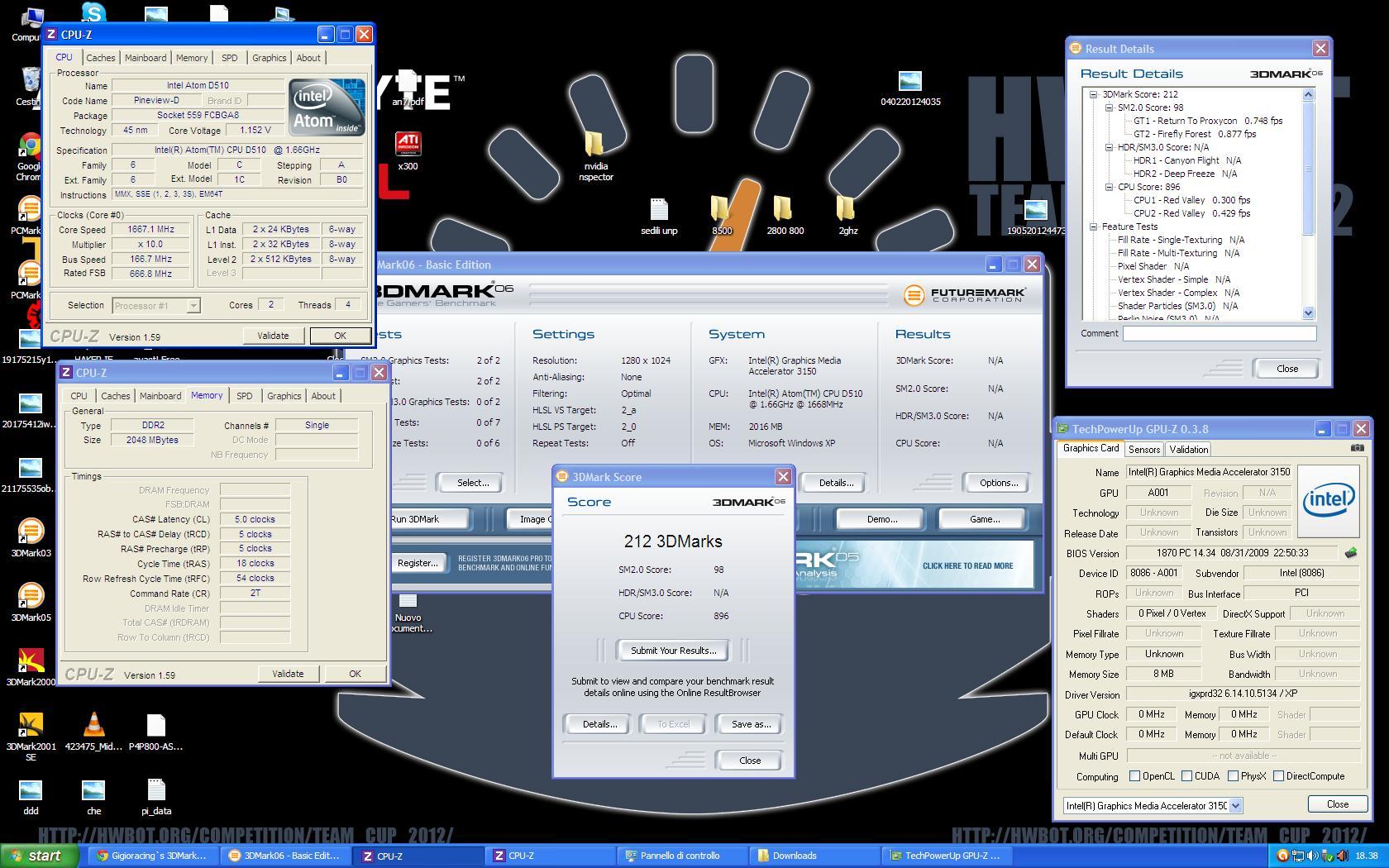Viewport: 1389px width, 868px height.
Task: Open the 8500 folder
Action: pos(722,217)
